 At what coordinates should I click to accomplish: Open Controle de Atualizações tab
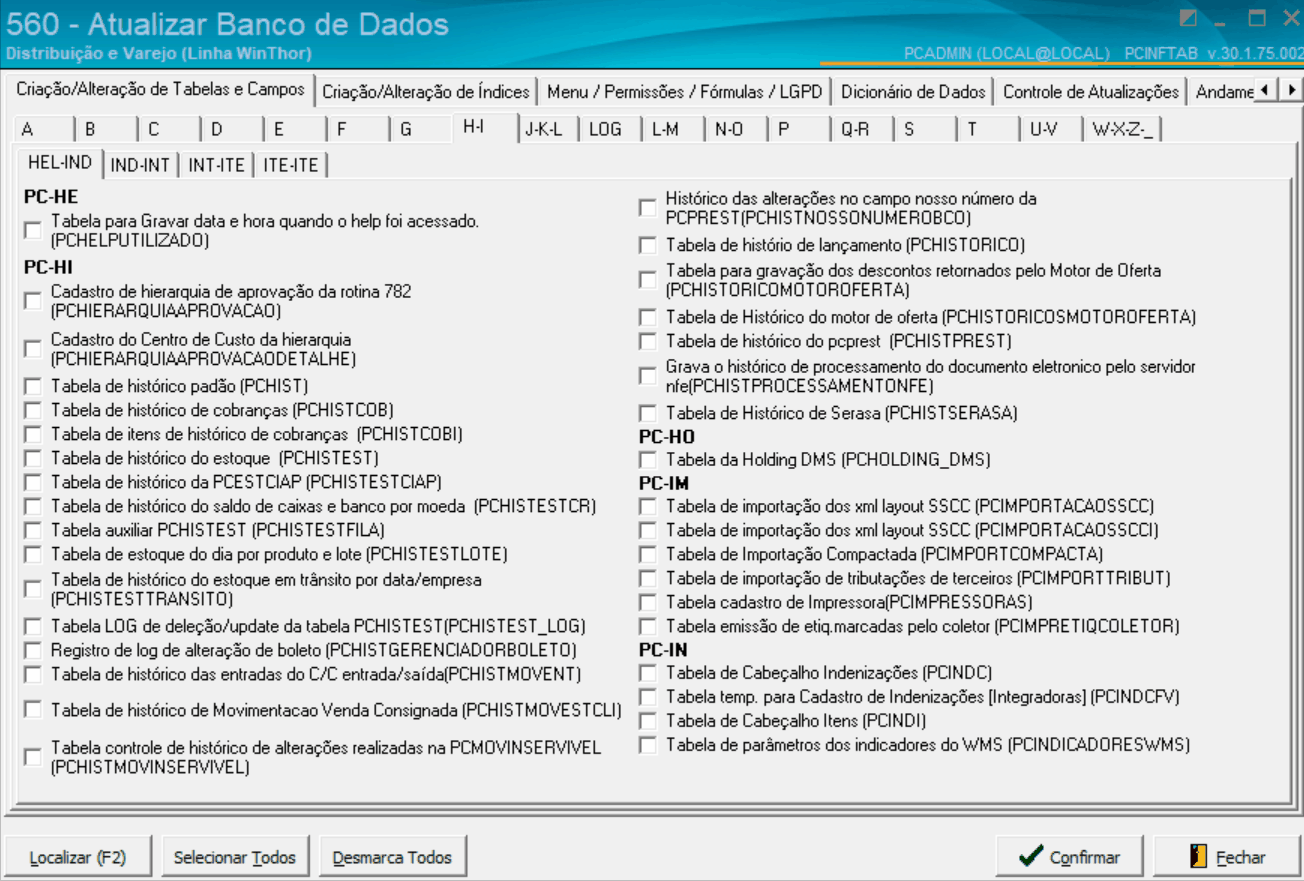[1090, 92]
